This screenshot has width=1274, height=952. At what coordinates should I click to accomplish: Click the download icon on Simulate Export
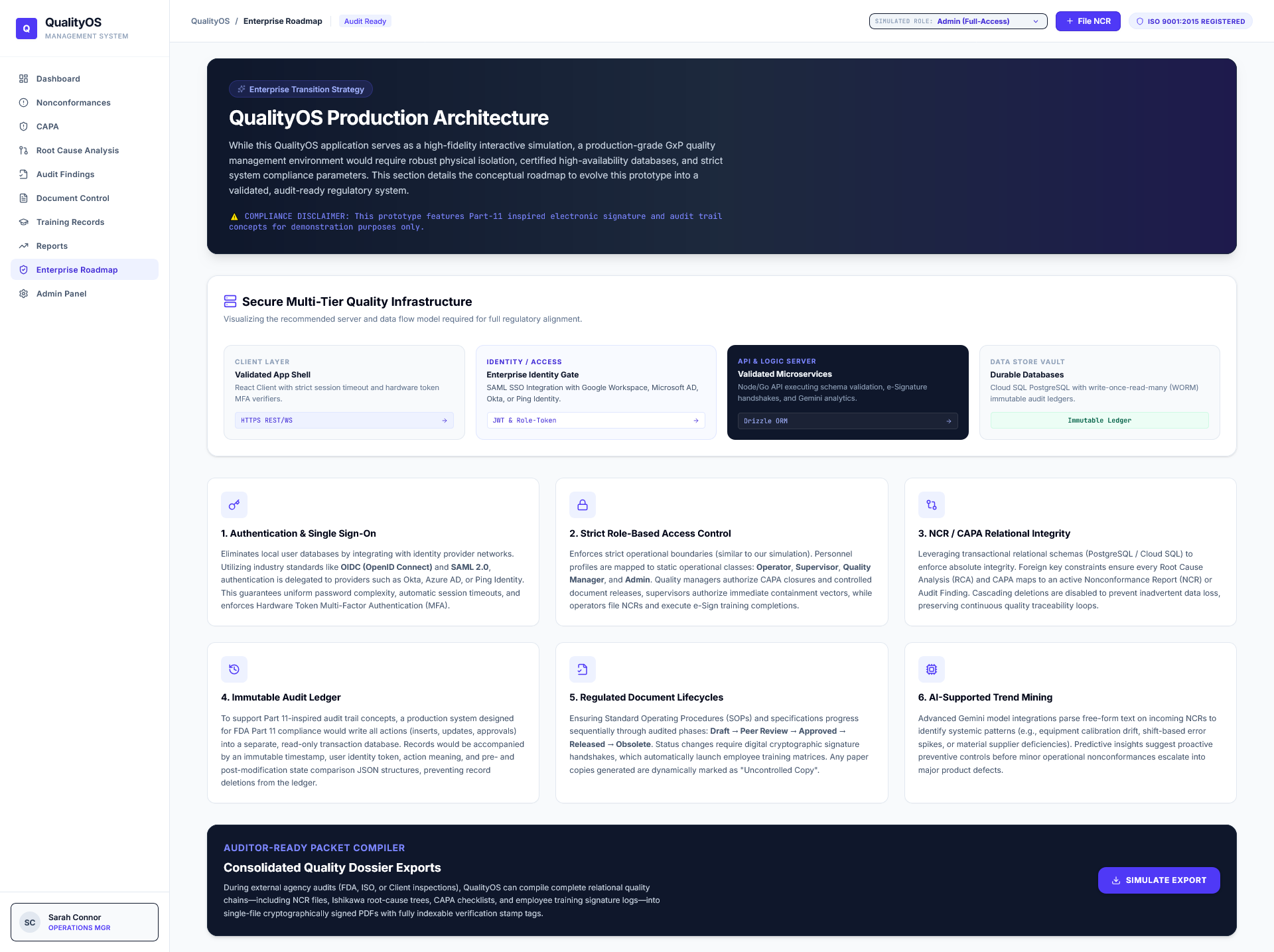pyautogui.click(x=1116, y=880)
